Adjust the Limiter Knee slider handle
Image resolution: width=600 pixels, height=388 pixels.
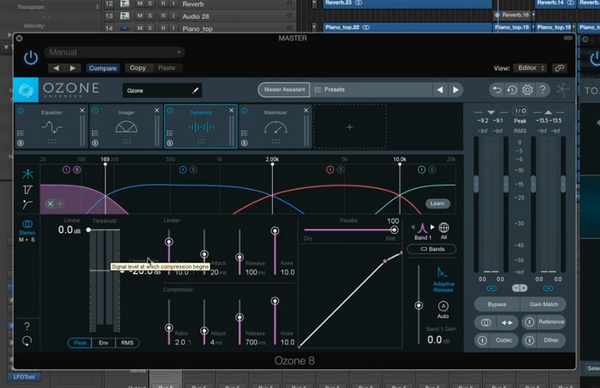275,231
